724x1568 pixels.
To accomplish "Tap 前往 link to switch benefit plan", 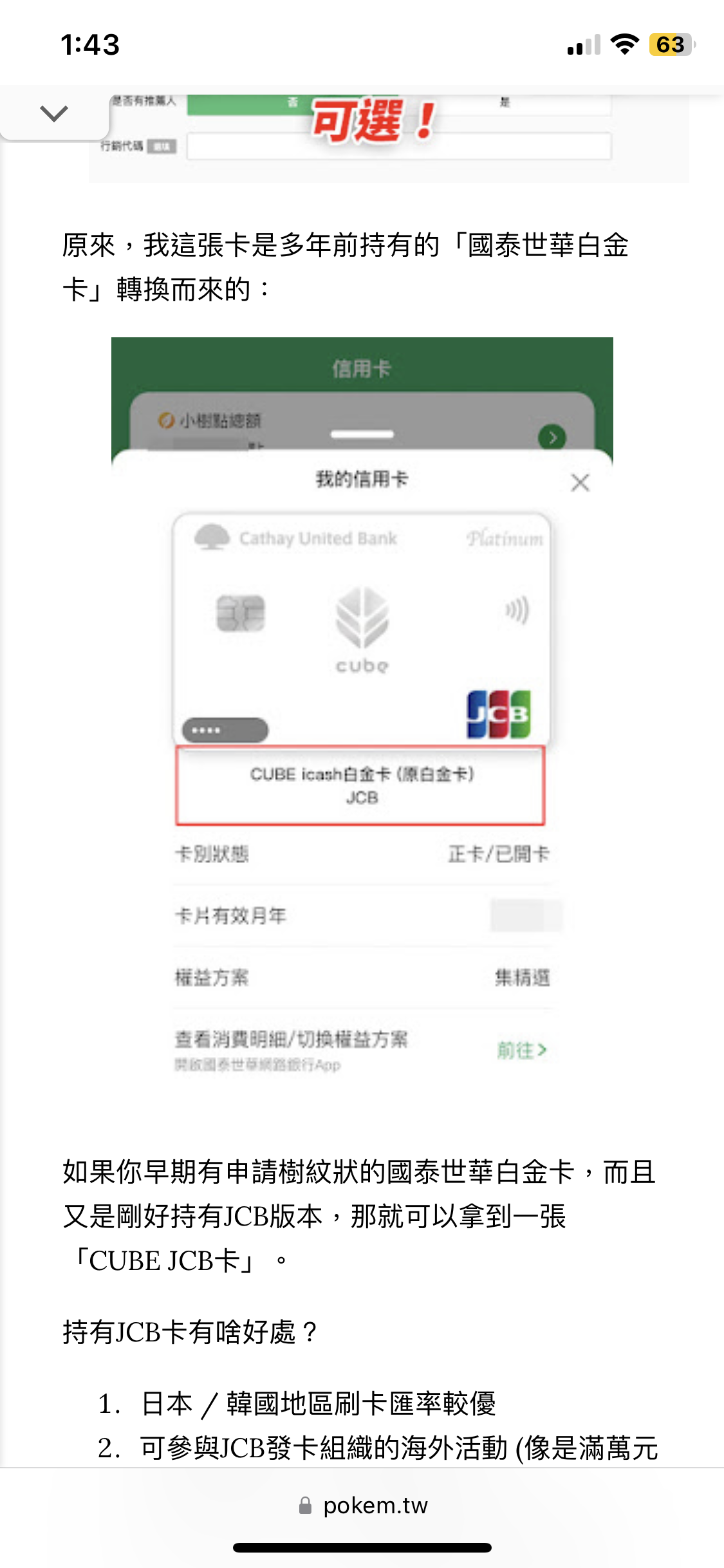I will point(522,1050).
